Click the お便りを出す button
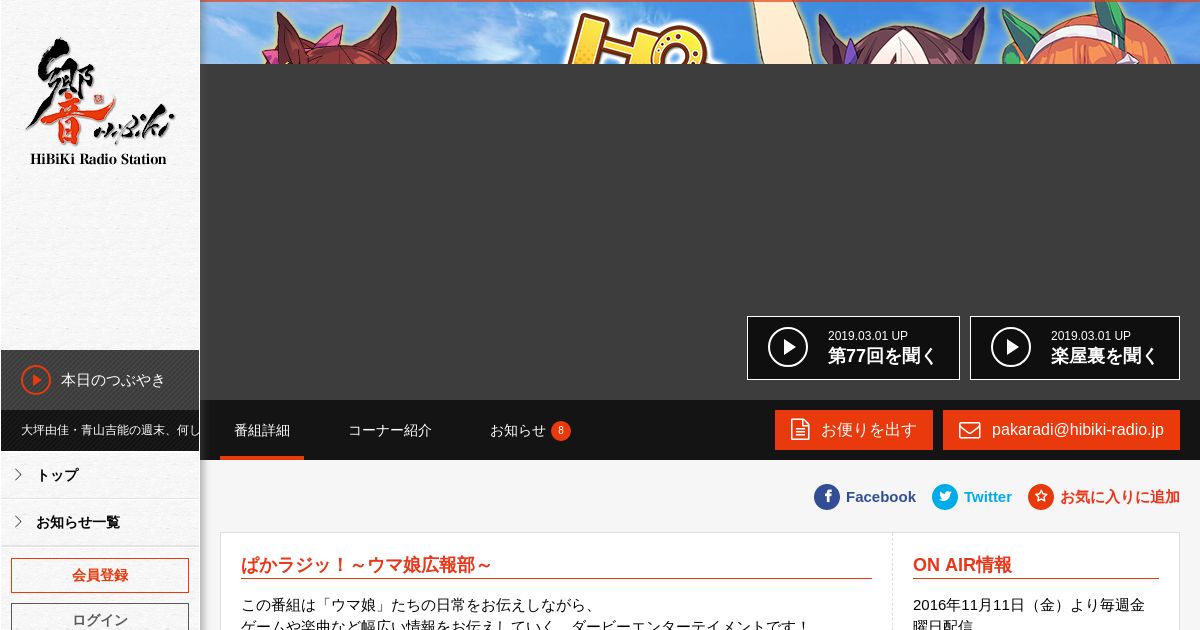 (x=854, y=430)
